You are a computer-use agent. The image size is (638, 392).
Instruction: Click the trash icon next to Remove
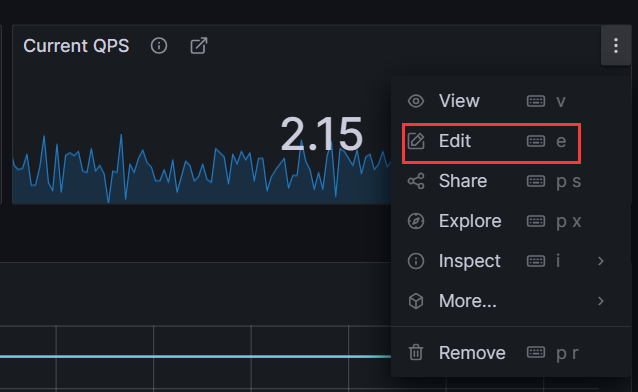pos(416,353)
